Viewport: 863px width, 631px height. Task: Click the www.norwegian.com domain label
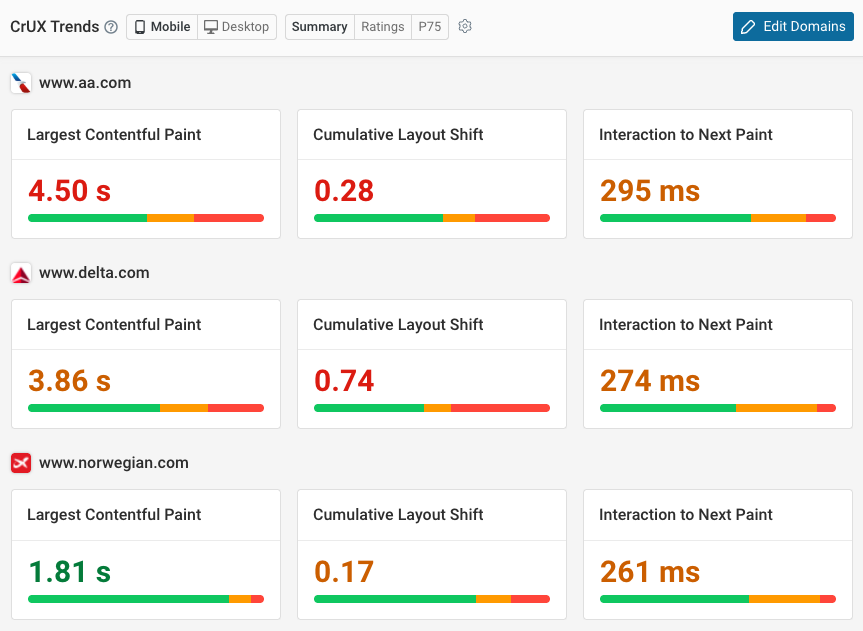(x=114, y=463)
